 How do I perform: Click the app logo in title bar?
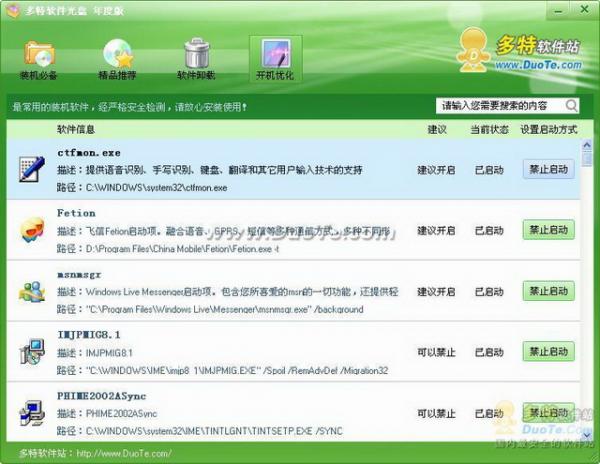12,11
